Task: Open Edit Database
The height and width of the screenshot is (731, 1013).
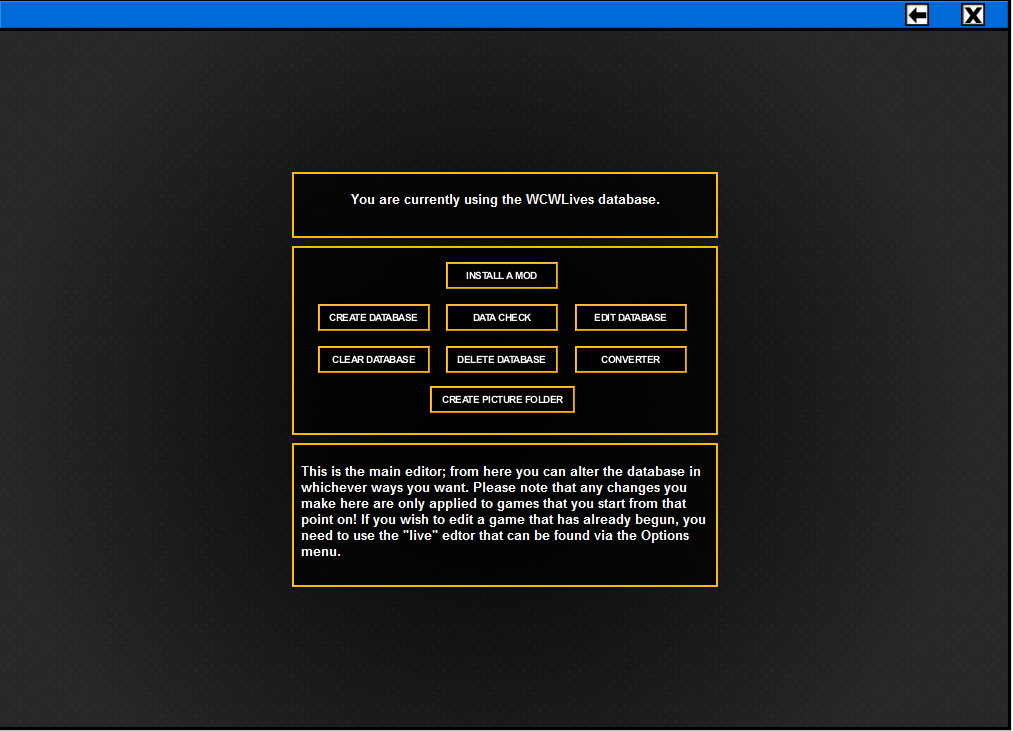Action: (x=631, y=317)
